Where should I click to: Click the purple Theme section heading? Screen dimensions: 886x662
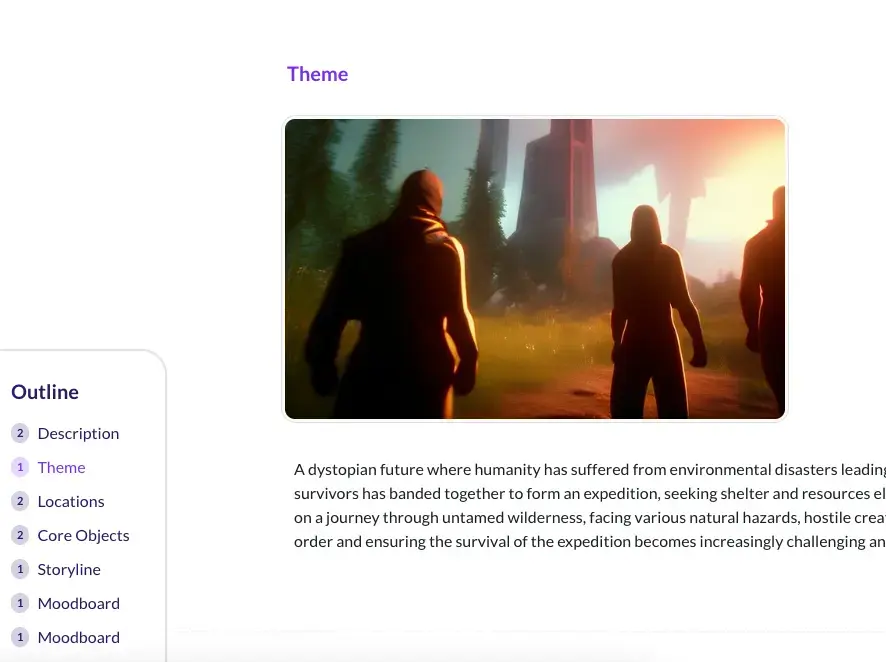pyautogui.click(x=317, y=74)
